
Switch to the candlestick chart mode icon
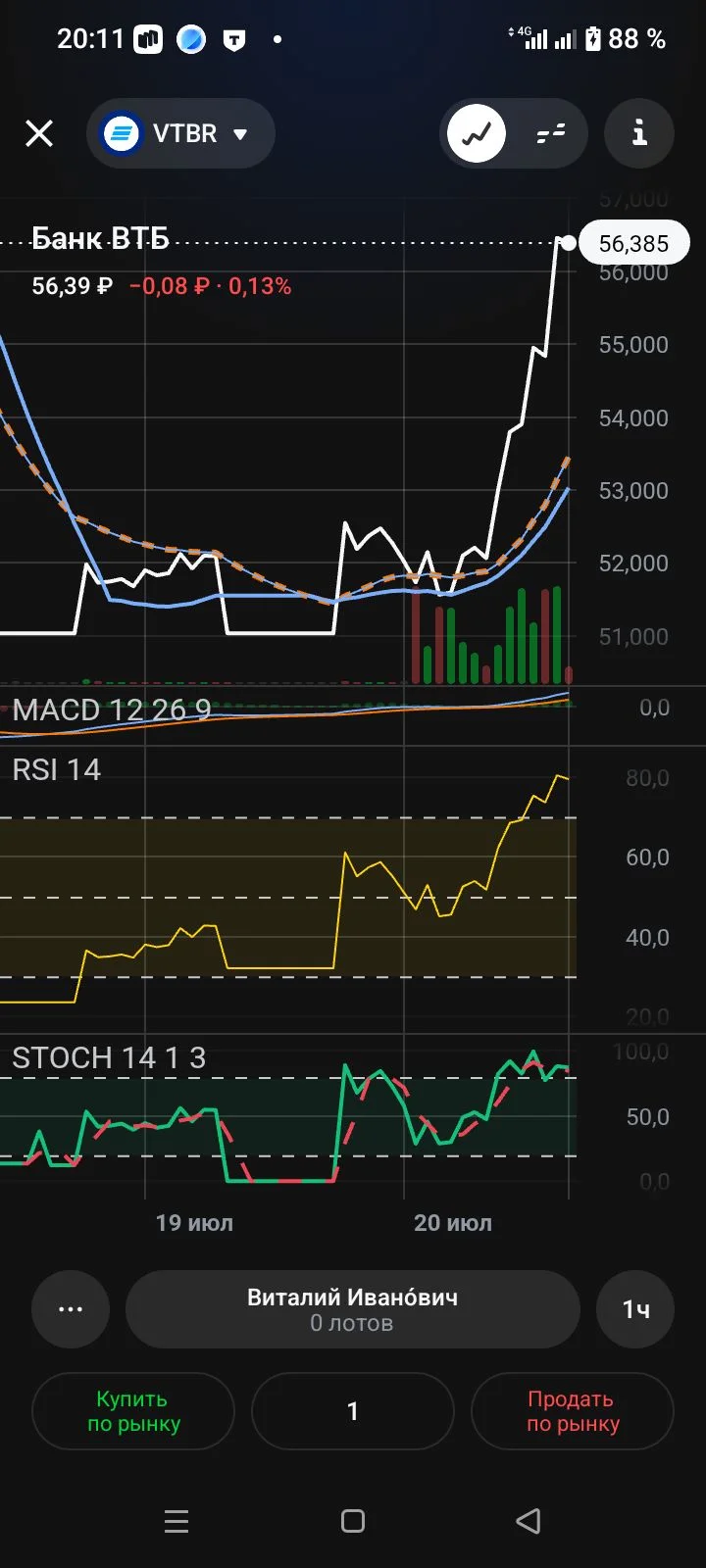coord(551,133)
